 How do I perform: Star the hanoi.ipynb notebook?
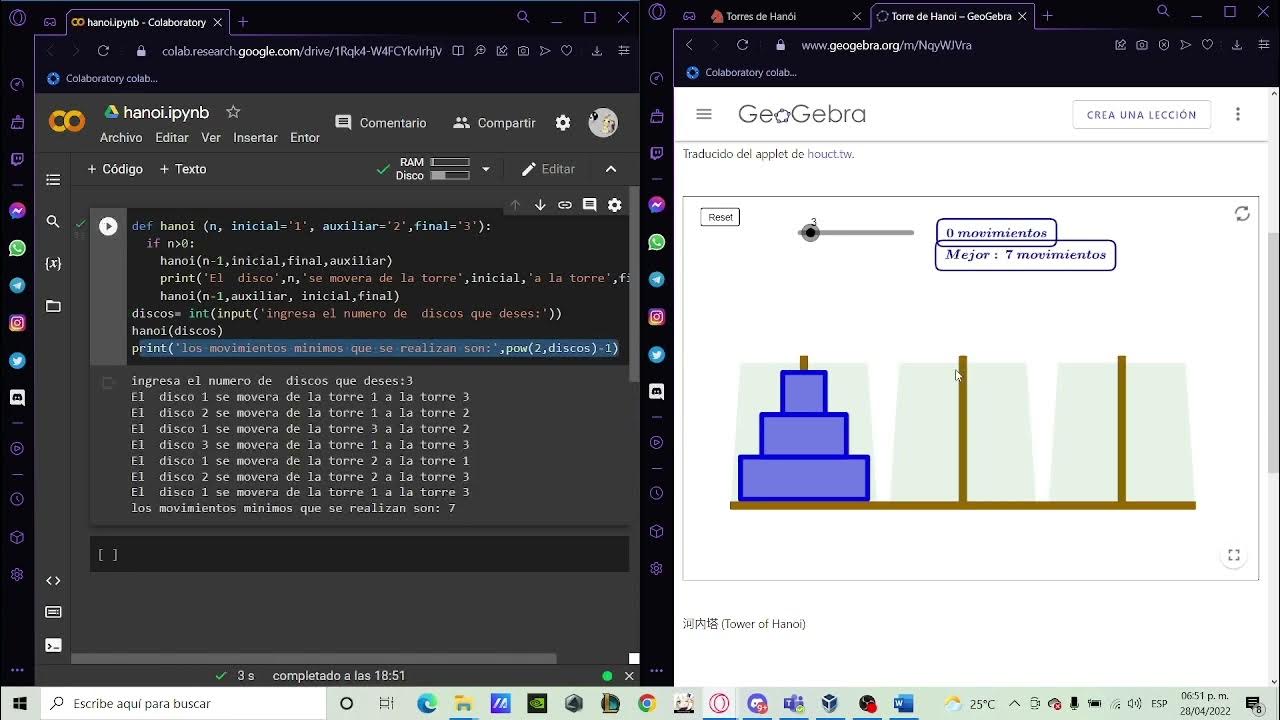point(233,112)
